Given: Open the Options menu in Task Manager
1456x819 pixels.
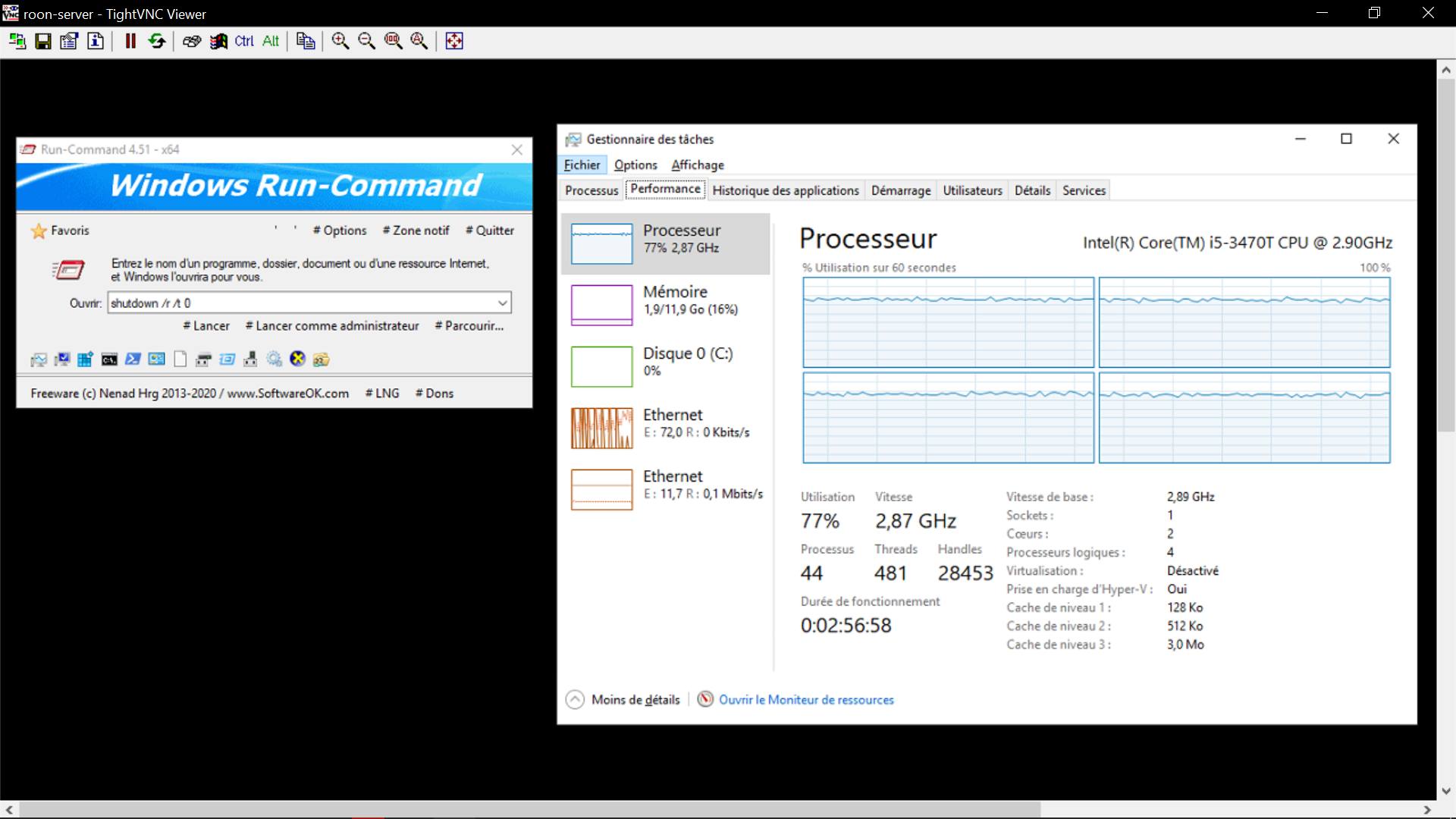Looking at the screenshot, I should (635, 165).
